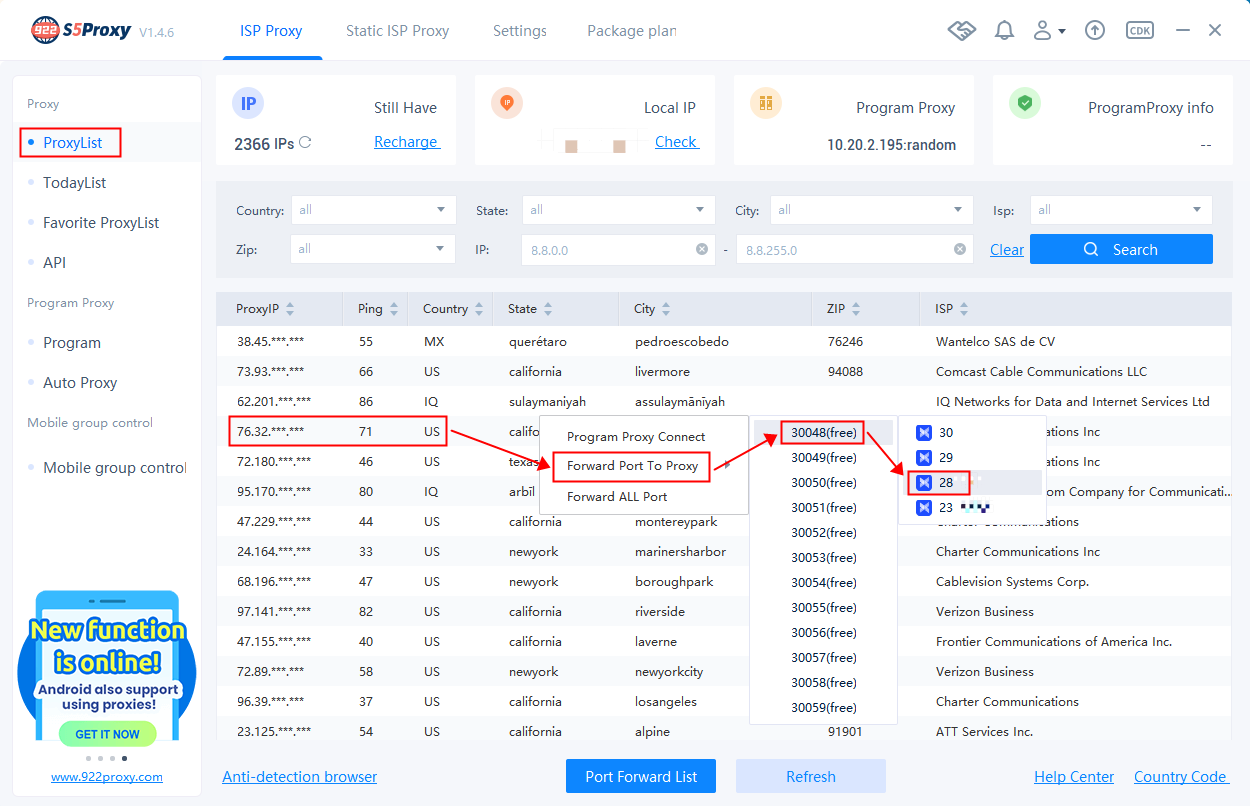1250x806 pixels.
Task: Clear the start IP field 8.8.0.0
Action: pos(704,250)
